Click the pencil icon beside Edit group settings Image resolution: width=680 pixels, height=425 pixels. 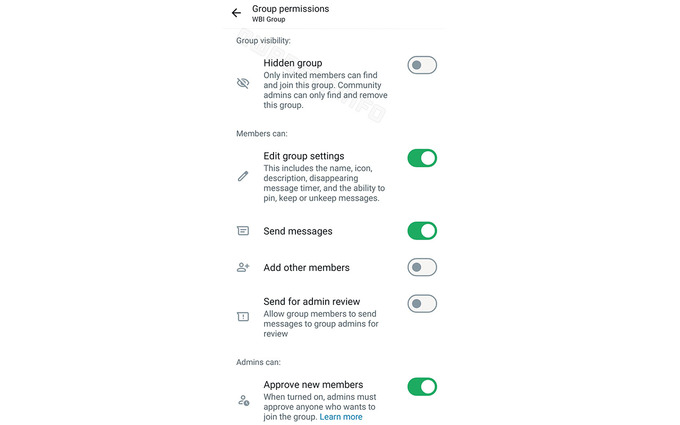243,176
